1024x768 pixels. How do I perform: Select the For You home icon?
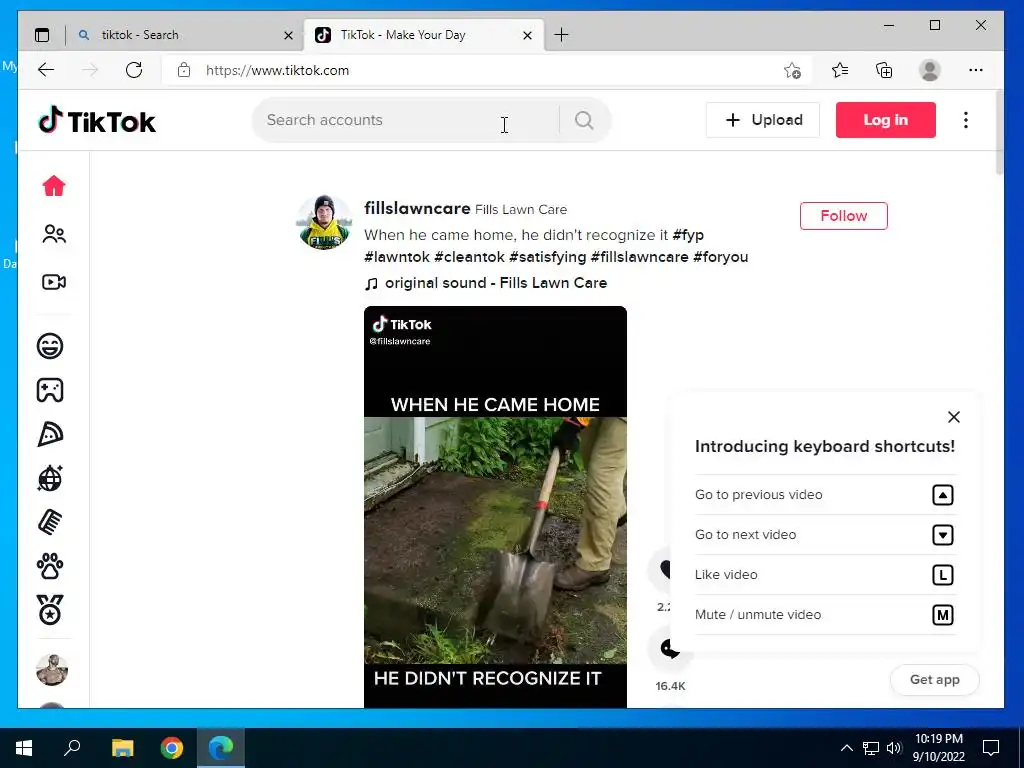coord(54,186)
